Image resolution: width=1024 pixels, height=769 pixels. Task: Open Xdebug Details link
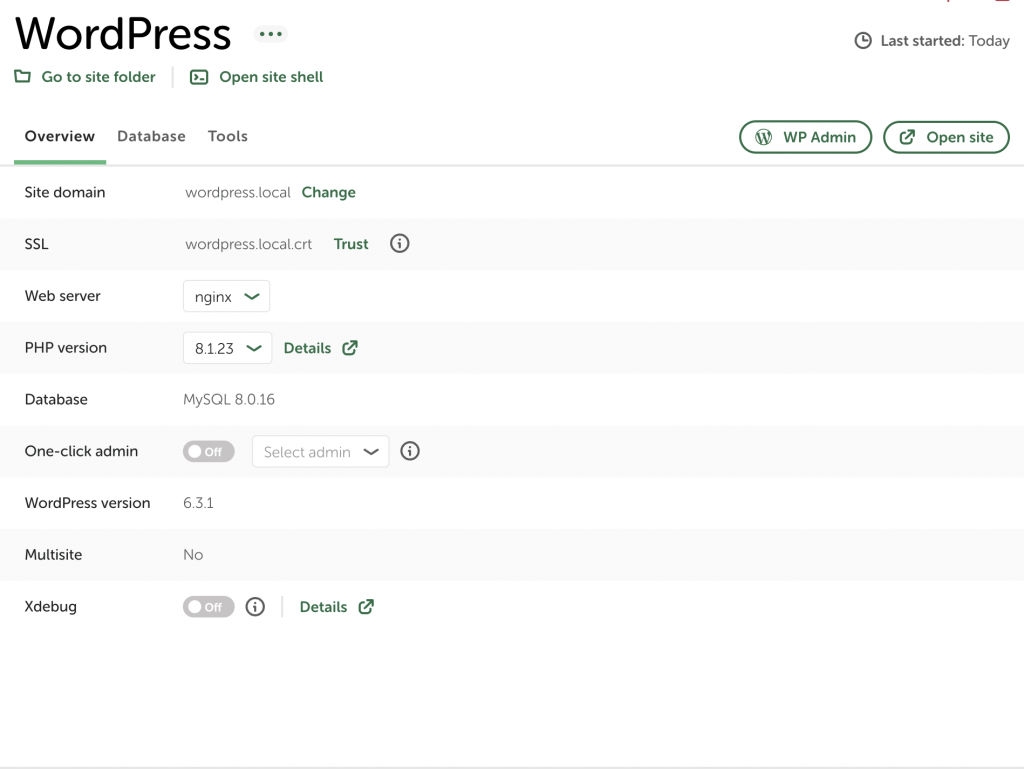pyautogui.click(x=323, y=606)
